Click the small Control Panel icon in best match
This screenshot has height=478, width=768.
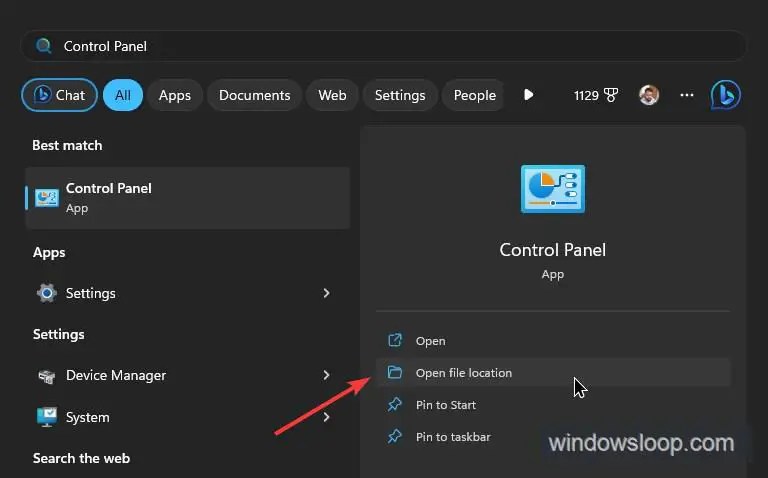click(47, 198)
